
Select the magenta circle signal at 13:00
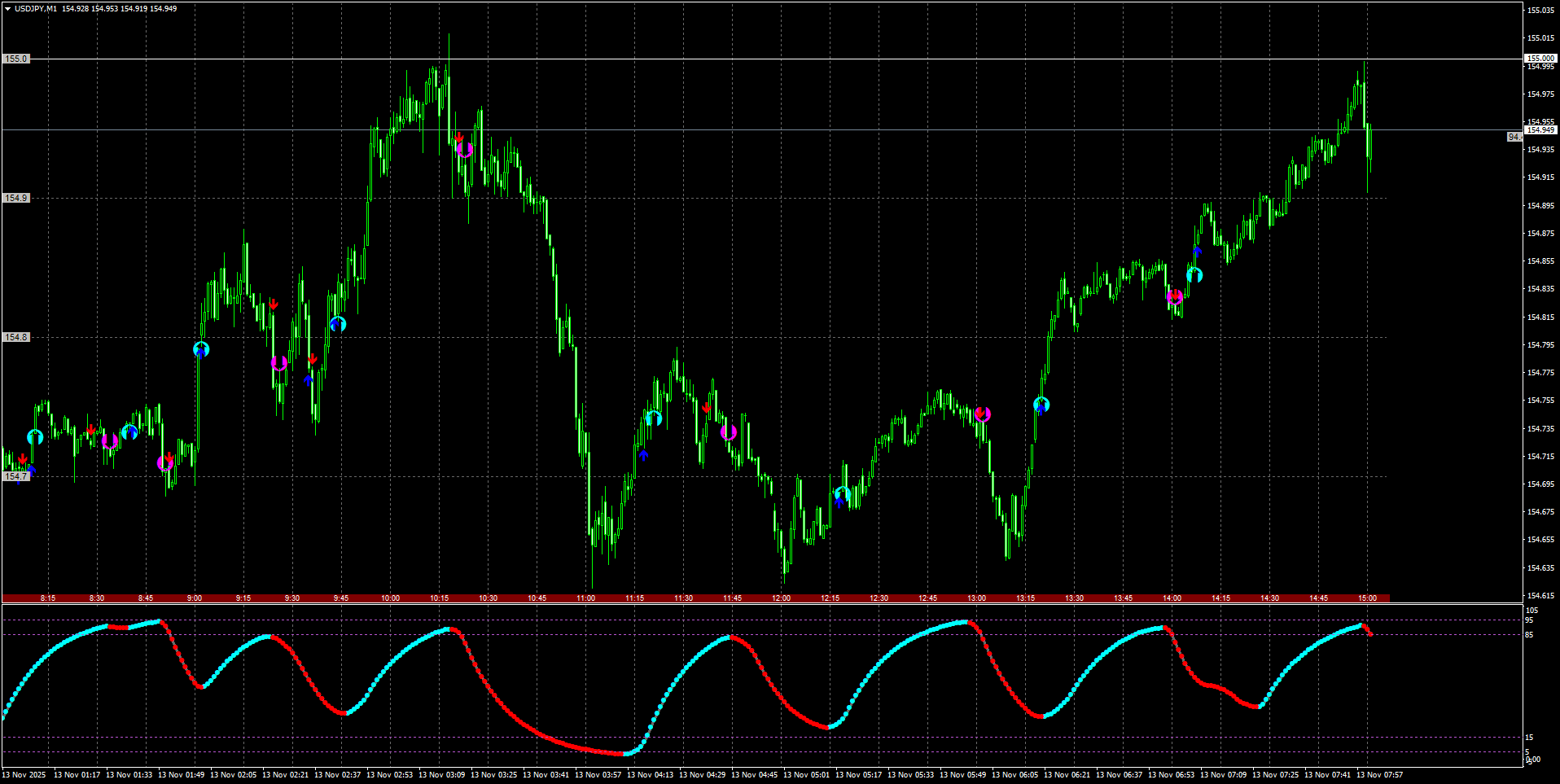pos(982,414)
